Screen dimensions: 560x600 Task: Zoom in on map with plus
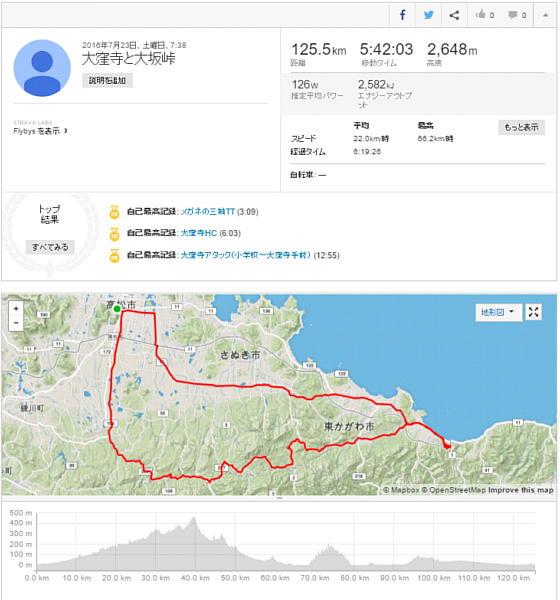(16, 308)
